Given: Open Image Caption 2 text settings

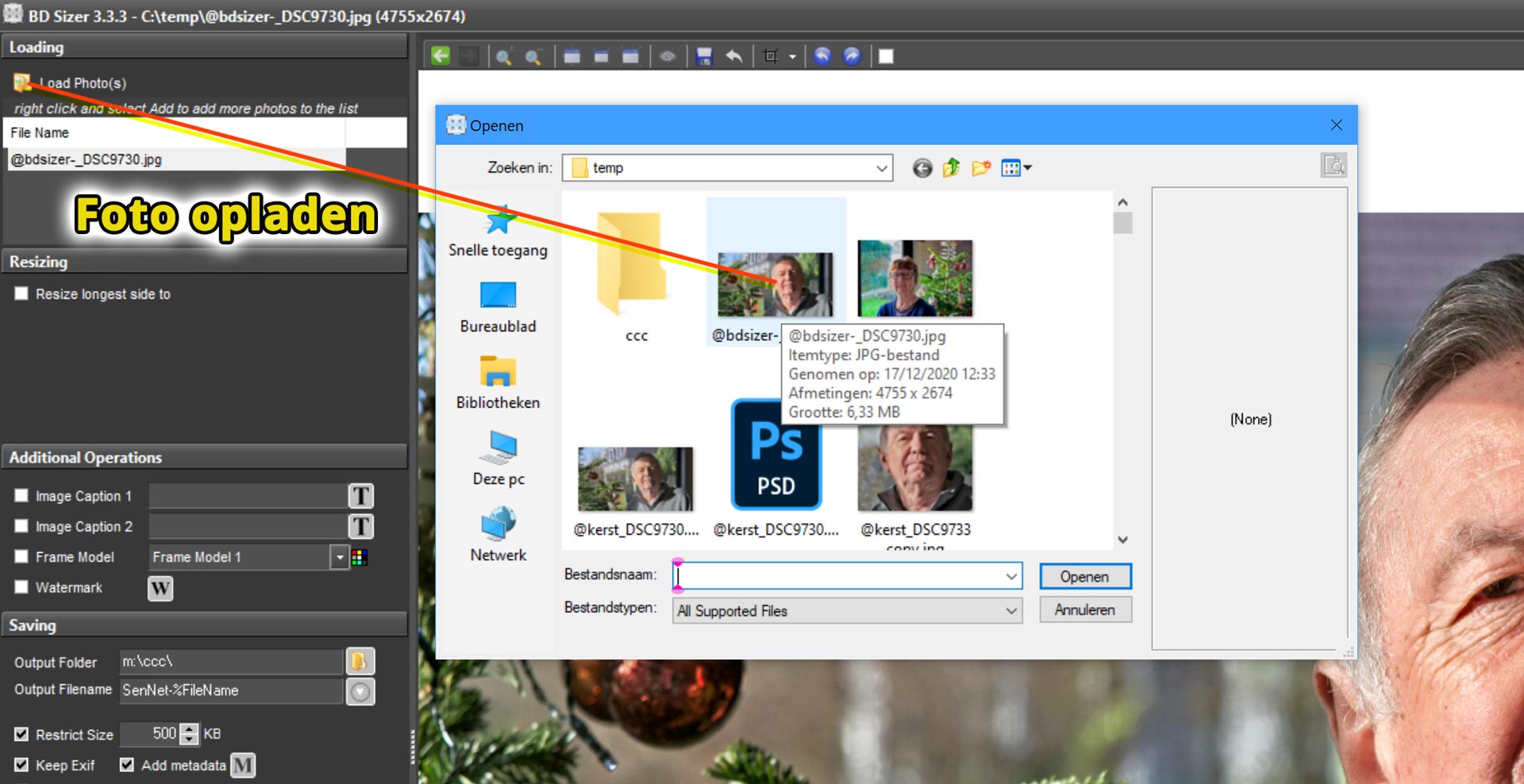Looking at the screenshot, I should pos(361,526).
